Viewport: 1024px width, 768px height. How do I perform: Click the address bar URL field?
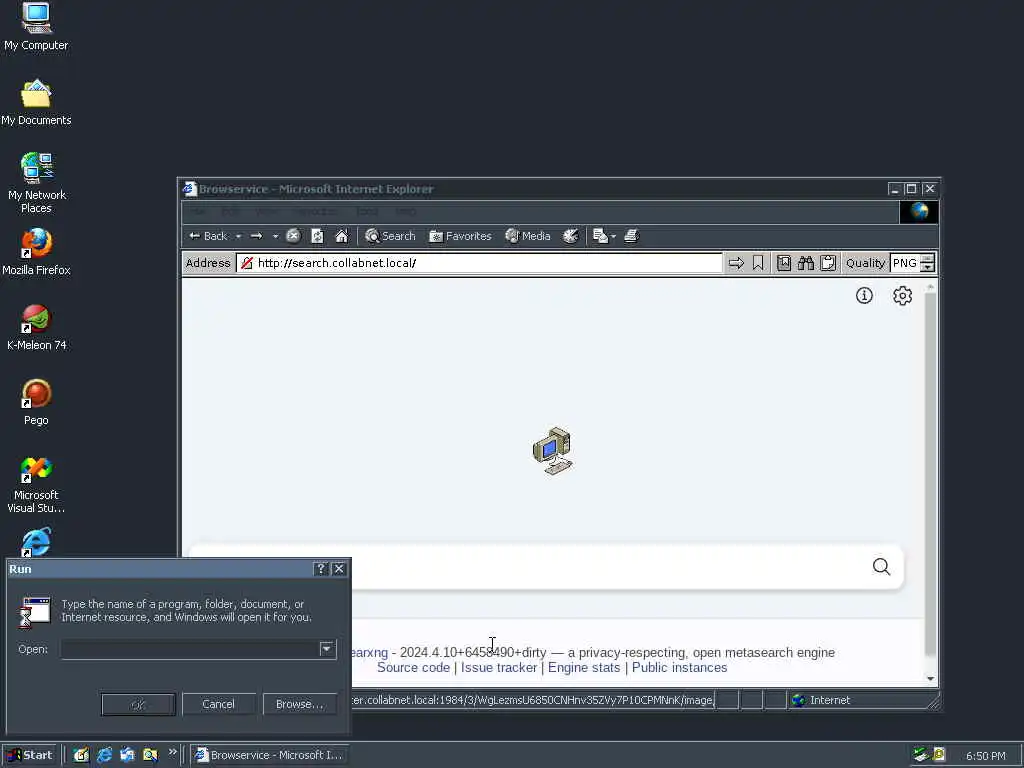click(480, 263)
